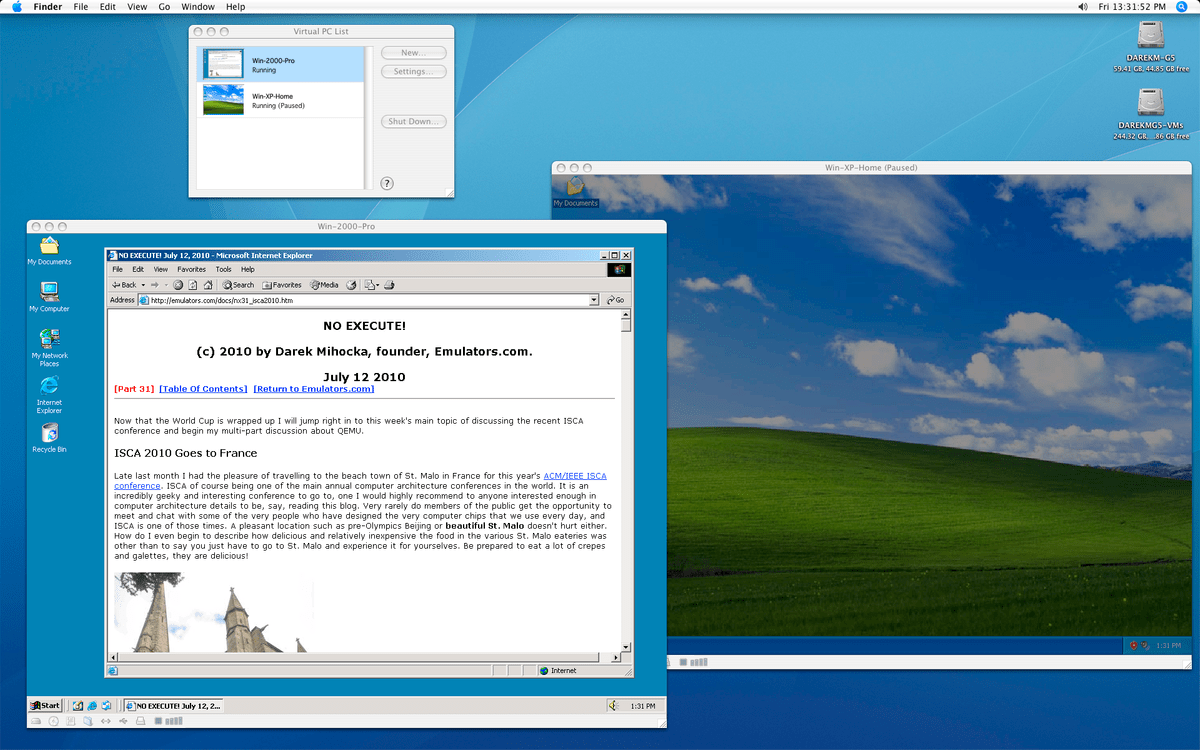Open the Window menu in the Mac menu bar
This screenshot has height=750, width=1200.
[198, 7]
